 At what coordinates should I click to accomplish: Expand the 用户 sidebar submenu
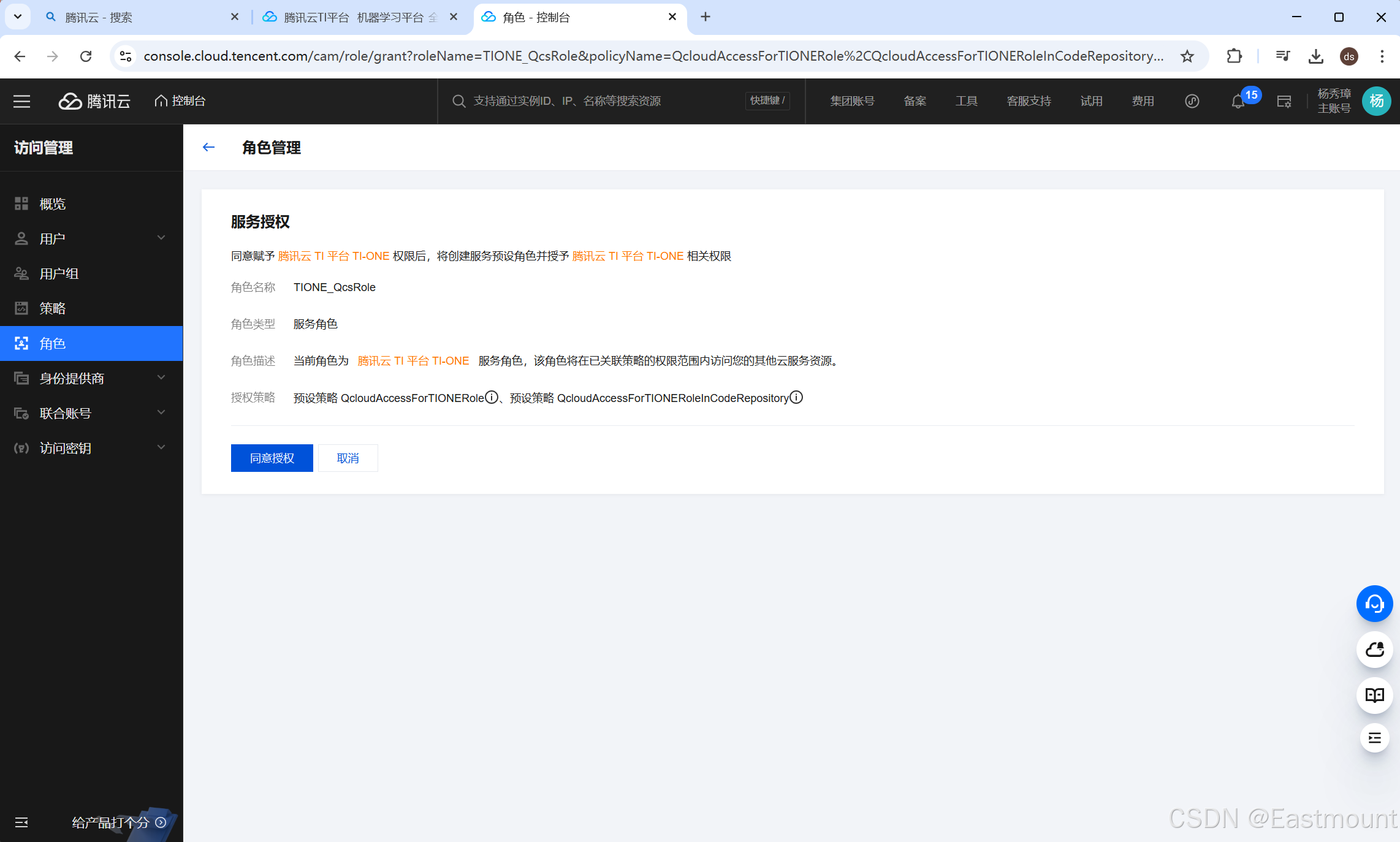tap(161, 238)
